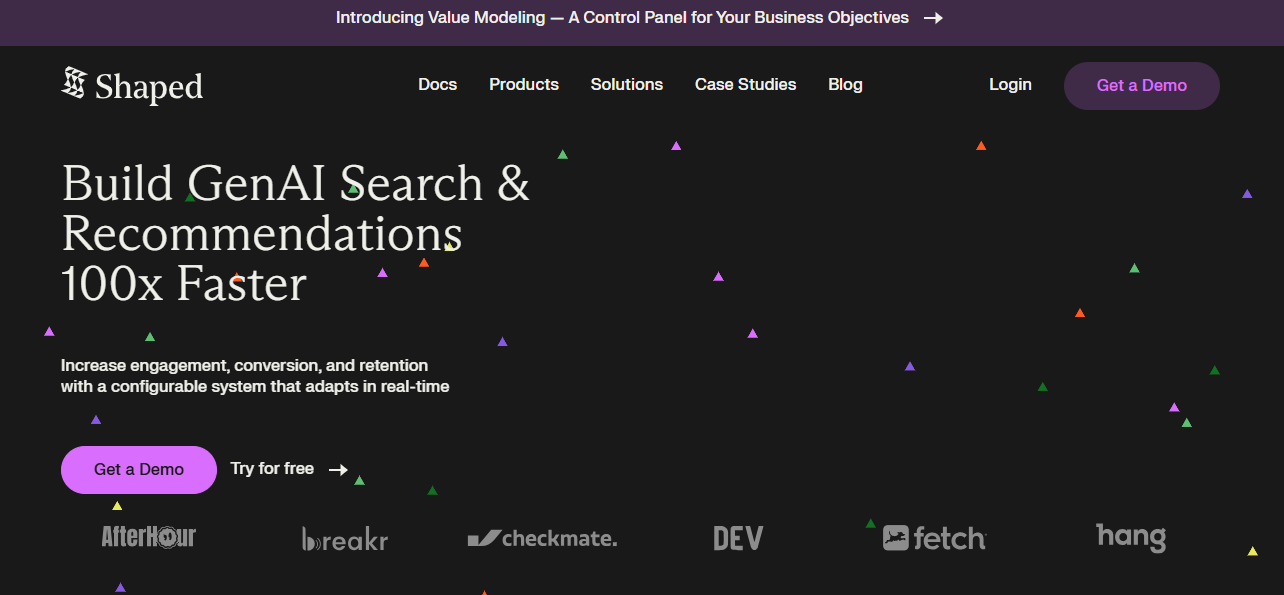
Task: Click the fetch logo
Action: (x=935, y=538)
